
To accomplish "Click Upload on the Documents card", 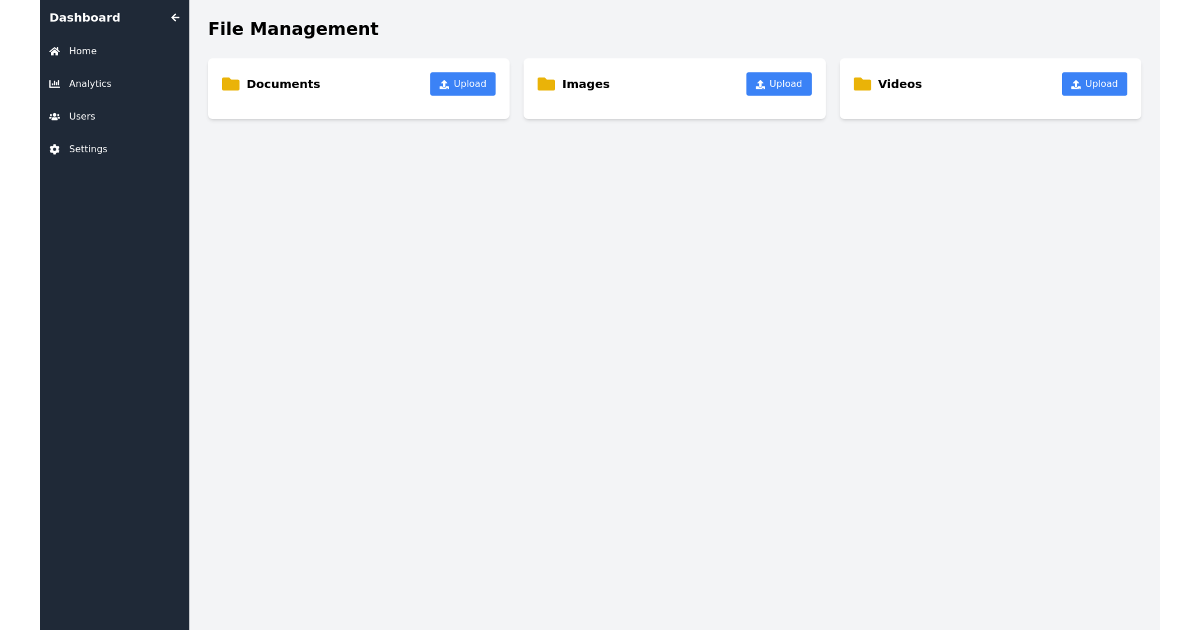I will coord(462,84).
